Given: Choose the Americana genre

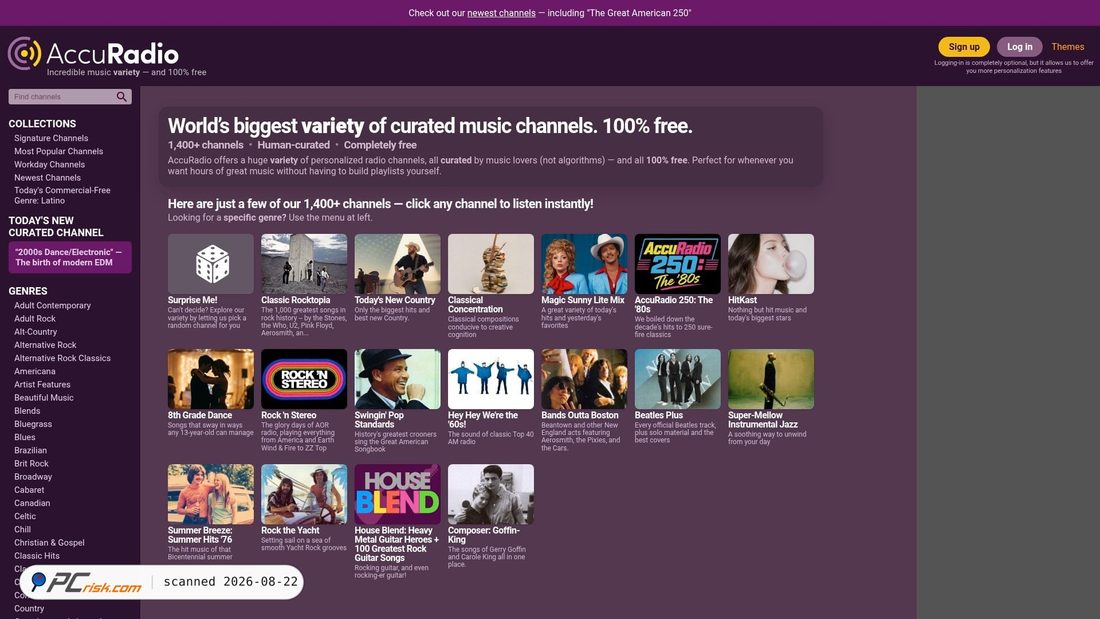Looking at the screenshot, I should 34,371.
